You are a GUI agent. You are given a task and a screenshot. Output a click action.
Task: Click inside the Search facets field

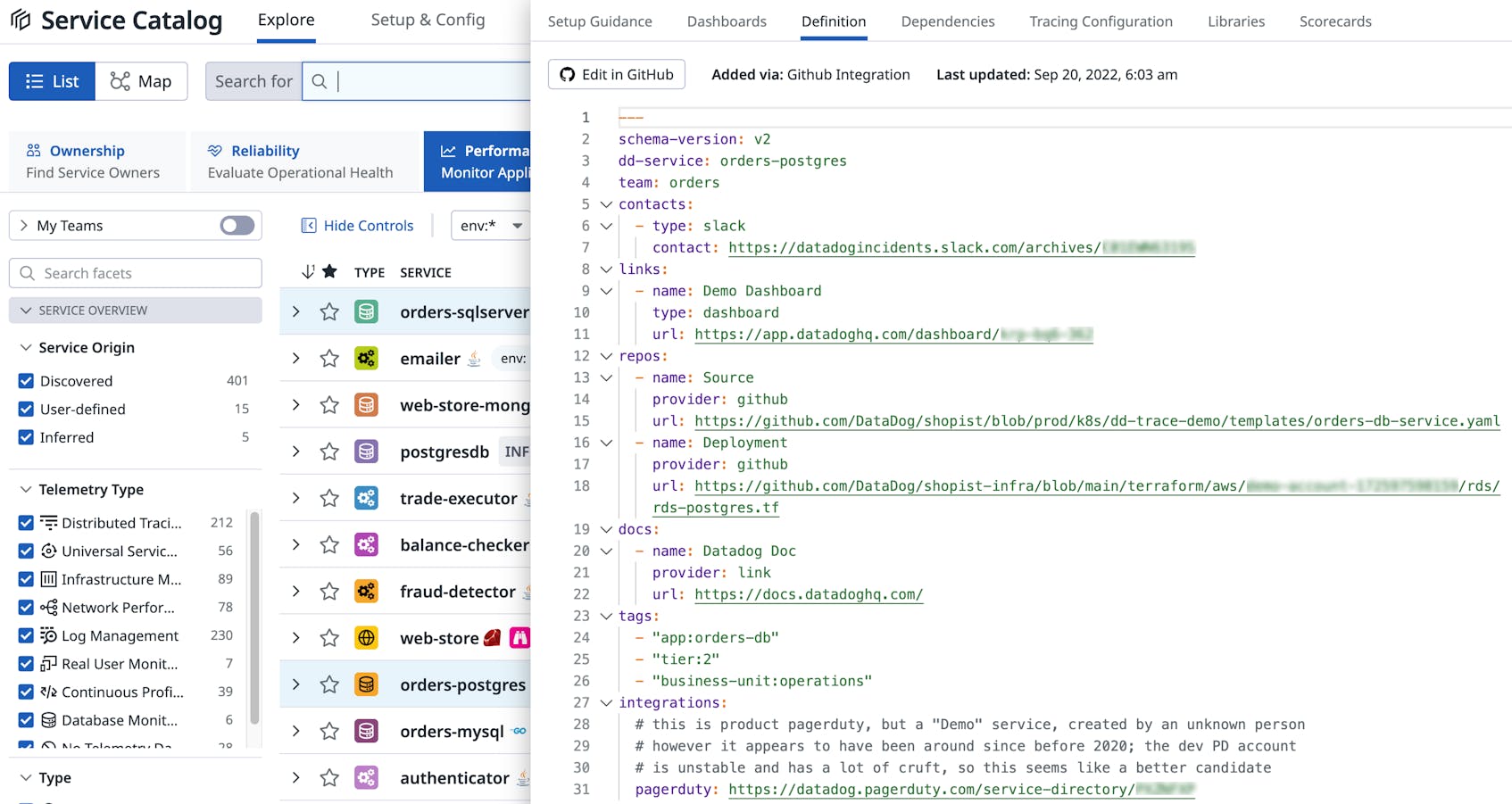pos(136,272)
